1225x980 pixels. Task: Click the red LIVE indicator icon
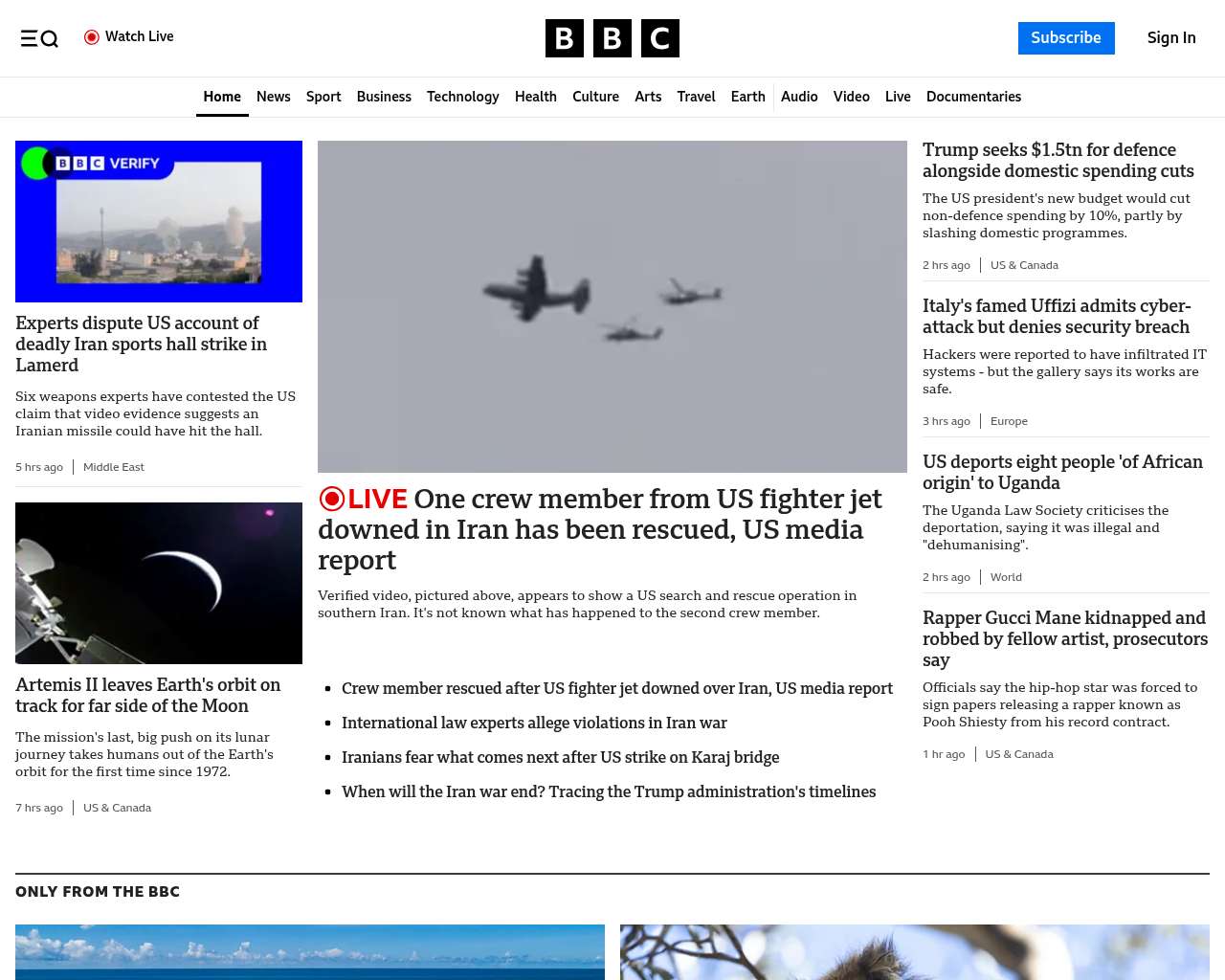[332, 499]
